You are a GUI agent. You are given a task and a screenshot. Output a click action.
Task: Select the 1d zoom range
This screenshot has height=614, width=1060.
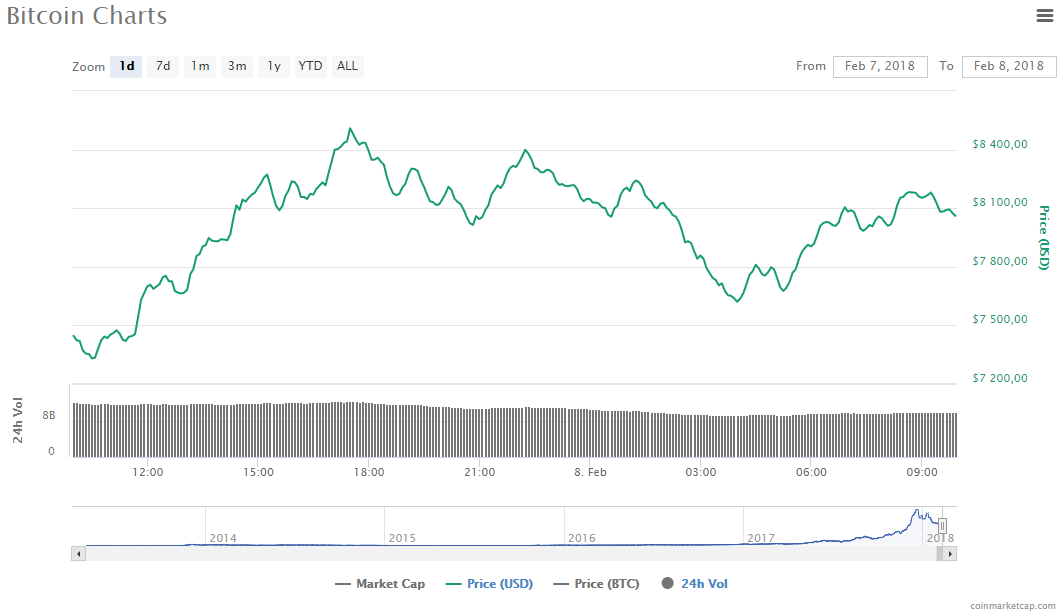pos(126,66)
